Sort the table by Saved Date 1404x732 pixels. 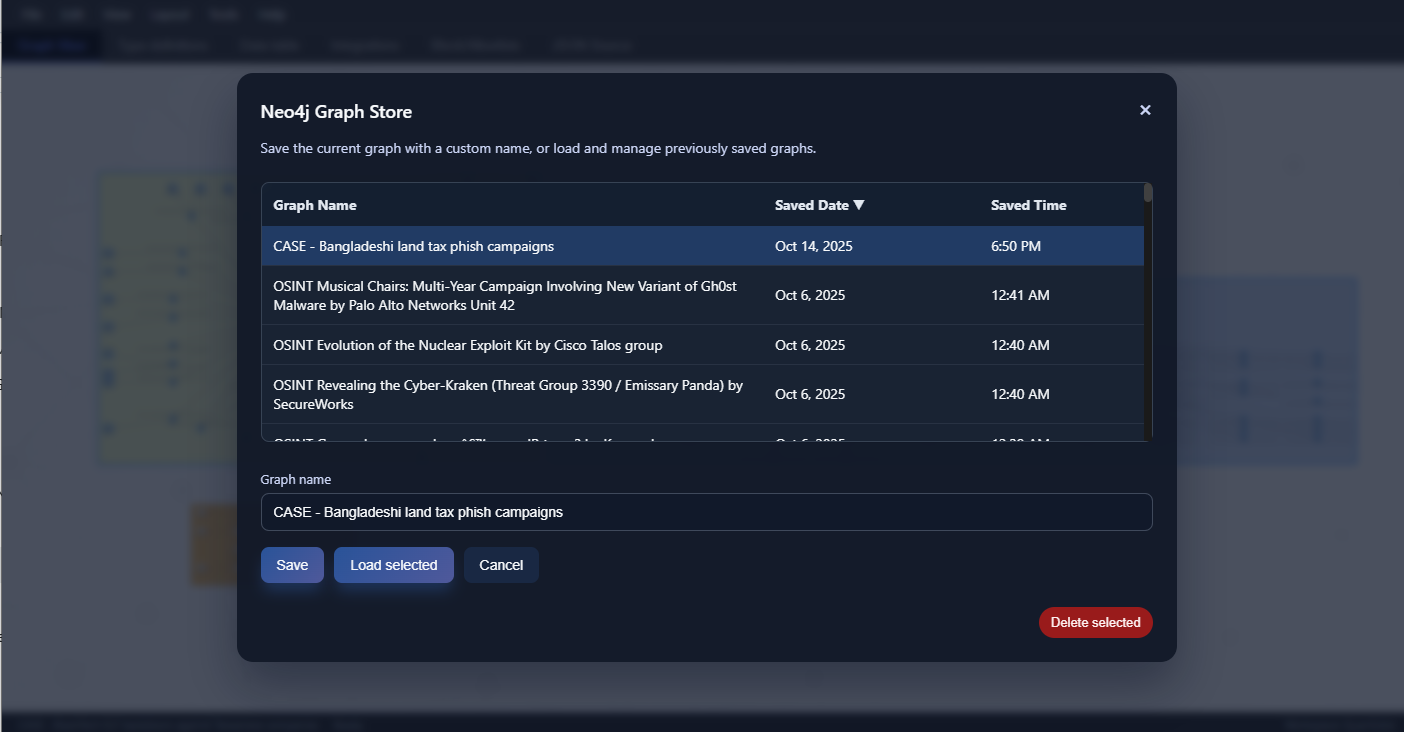(819, 205)
